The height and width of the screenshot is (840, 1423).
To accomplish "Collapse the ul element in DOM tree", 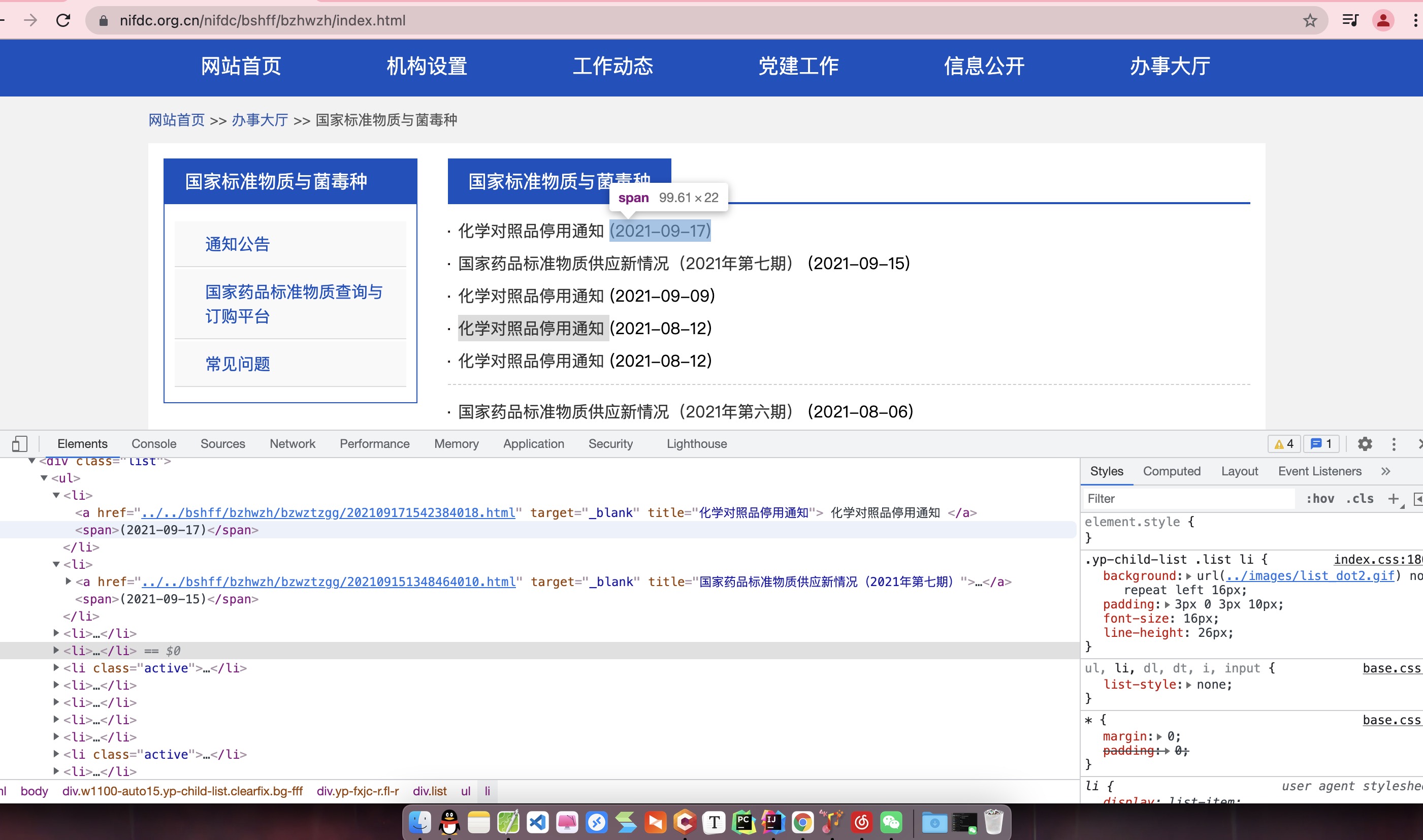I will (x=44, y=478).
